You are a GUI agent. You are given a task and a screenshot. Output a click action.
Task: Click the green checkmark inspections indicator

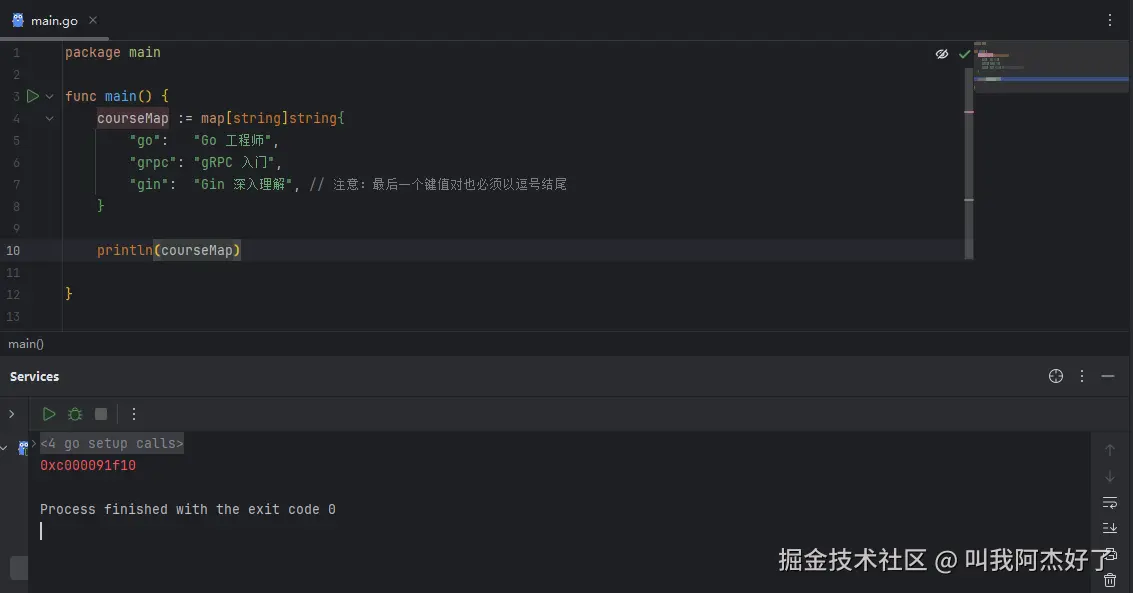click(964, 54)
